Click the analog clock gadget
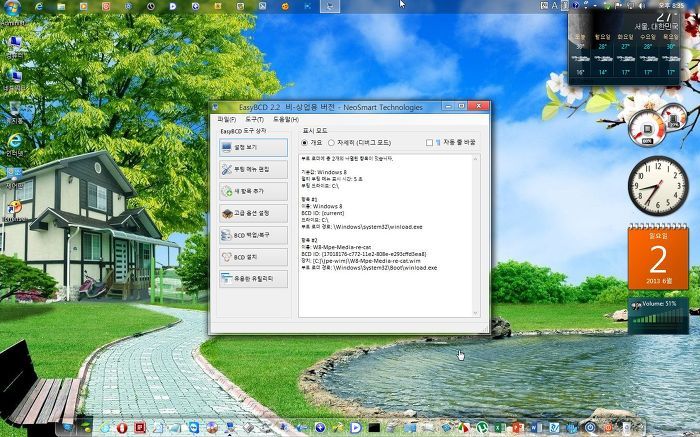Screen dimensions: 700x437 coord(658,186)
